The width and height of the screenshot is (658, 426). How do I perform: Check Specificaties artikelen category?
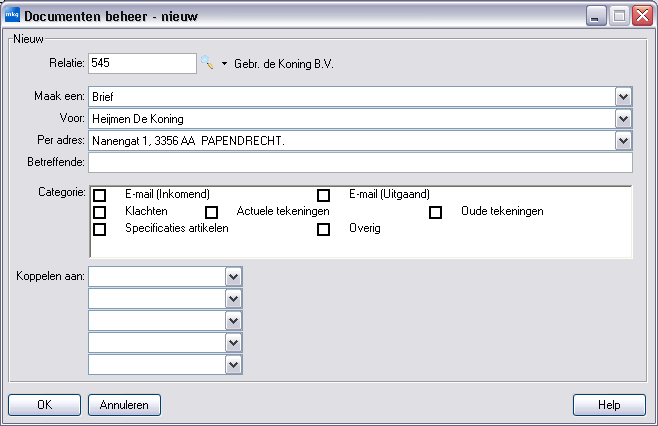coord(99,229)
